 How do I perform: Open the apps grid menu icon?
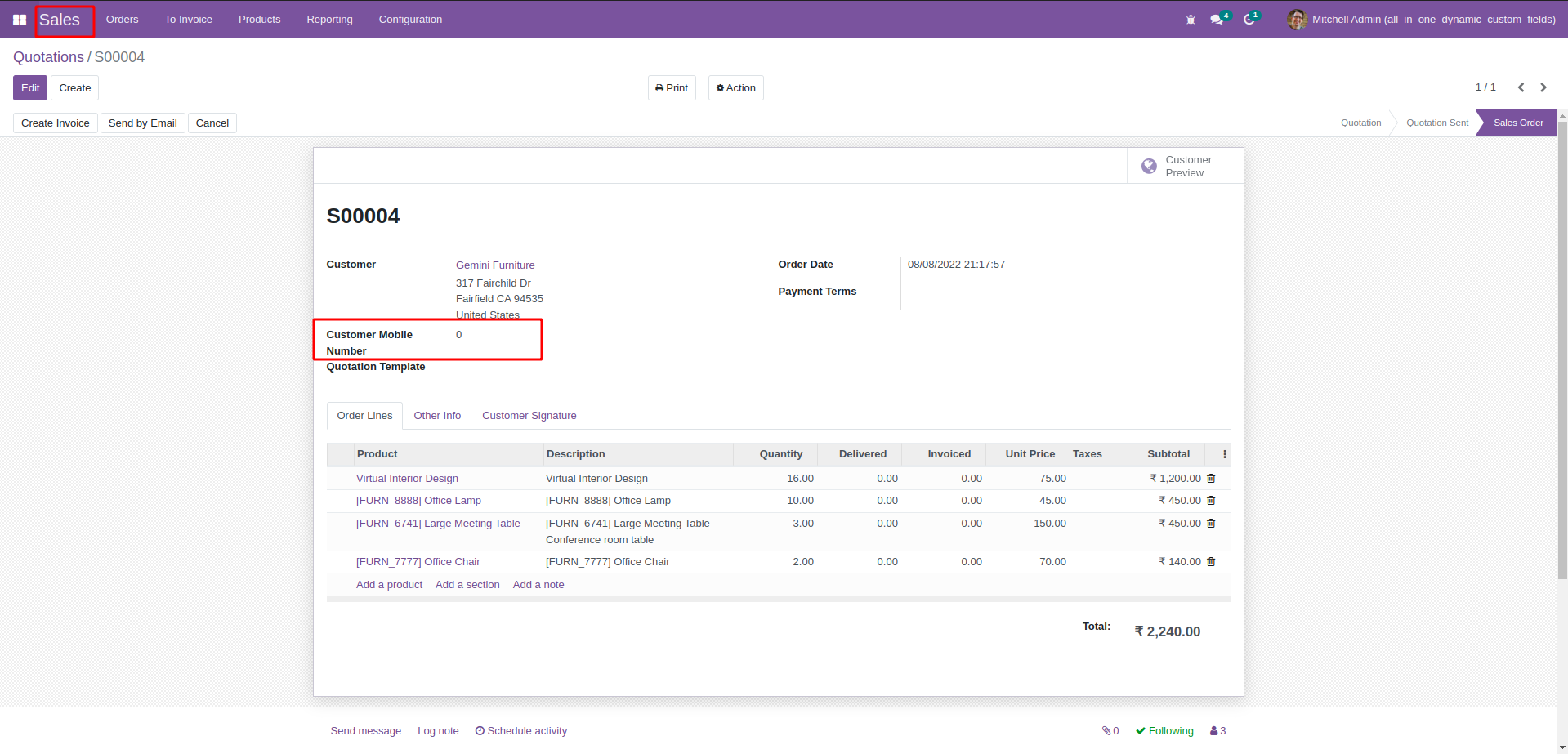click(20, 20)
